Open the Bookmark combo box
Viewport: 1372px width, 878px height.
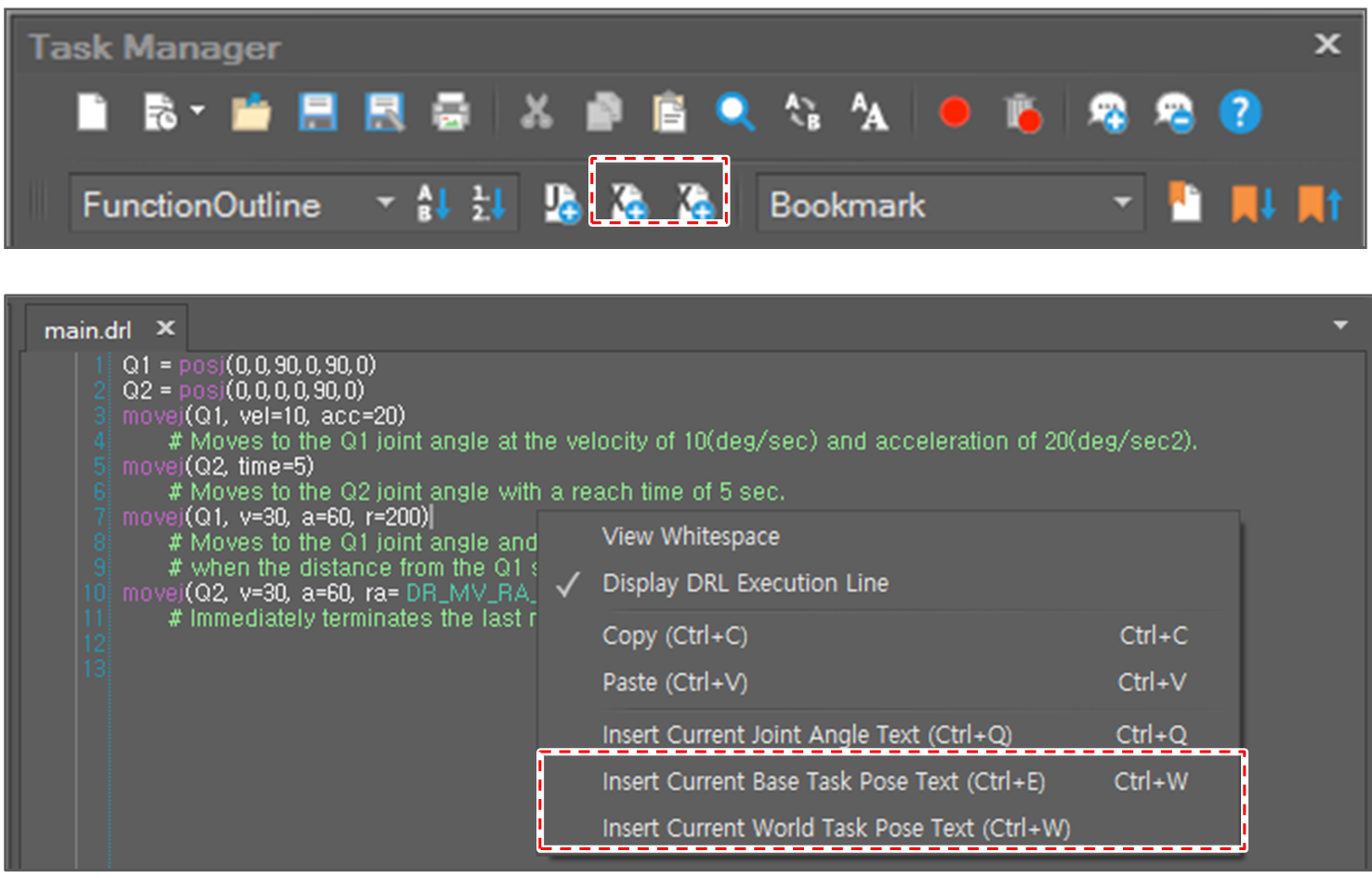[x=1122, y=203]
